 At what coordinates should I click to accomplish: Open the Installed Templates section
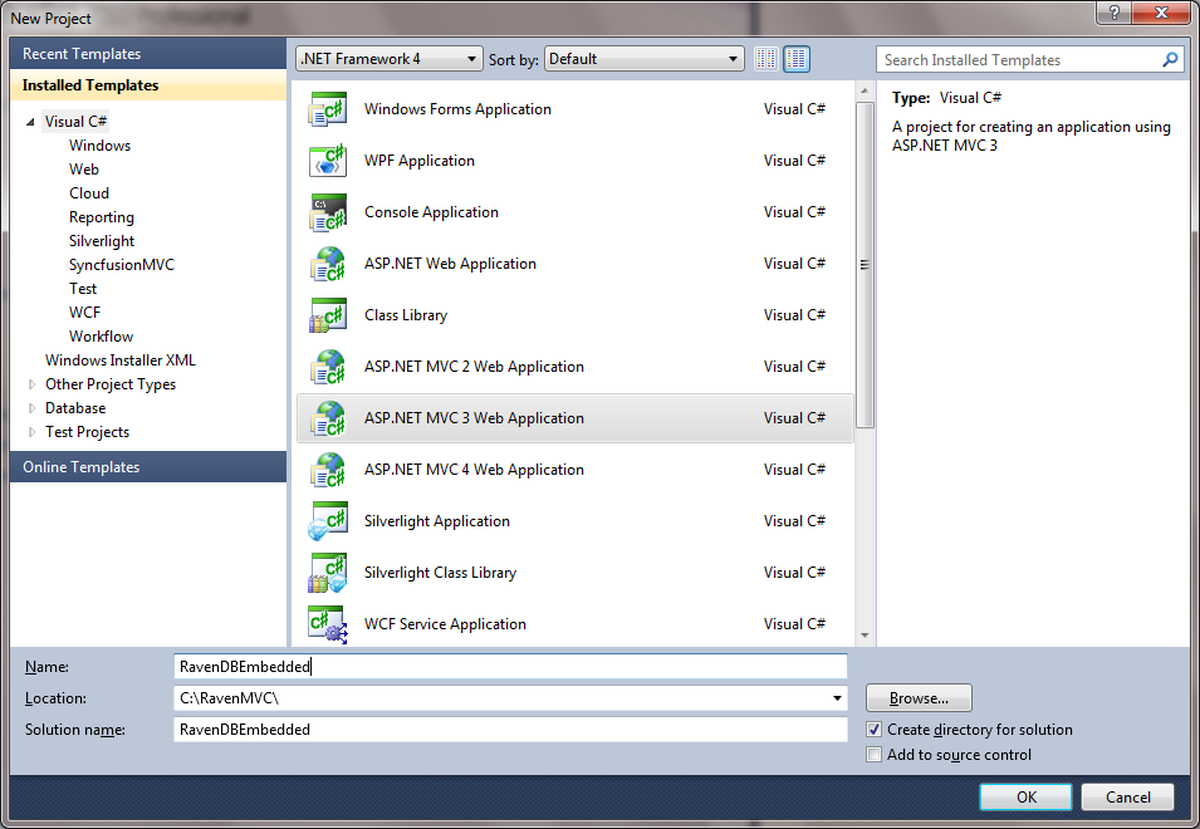point(148,85)
